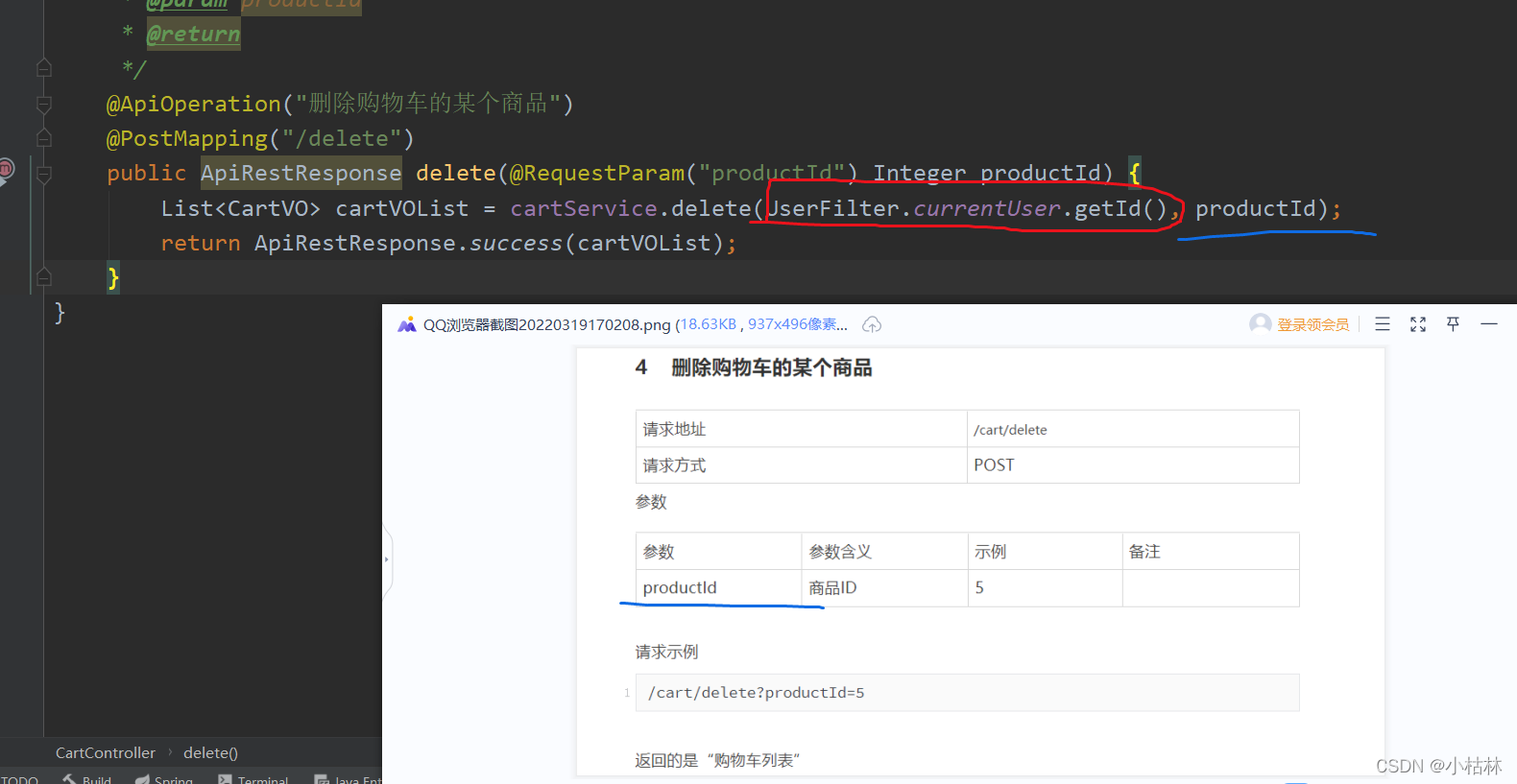The width and height of the screenshot is (1517, 784).
Task: Click the 参数含义 column header
Action: tap(885, 552)
